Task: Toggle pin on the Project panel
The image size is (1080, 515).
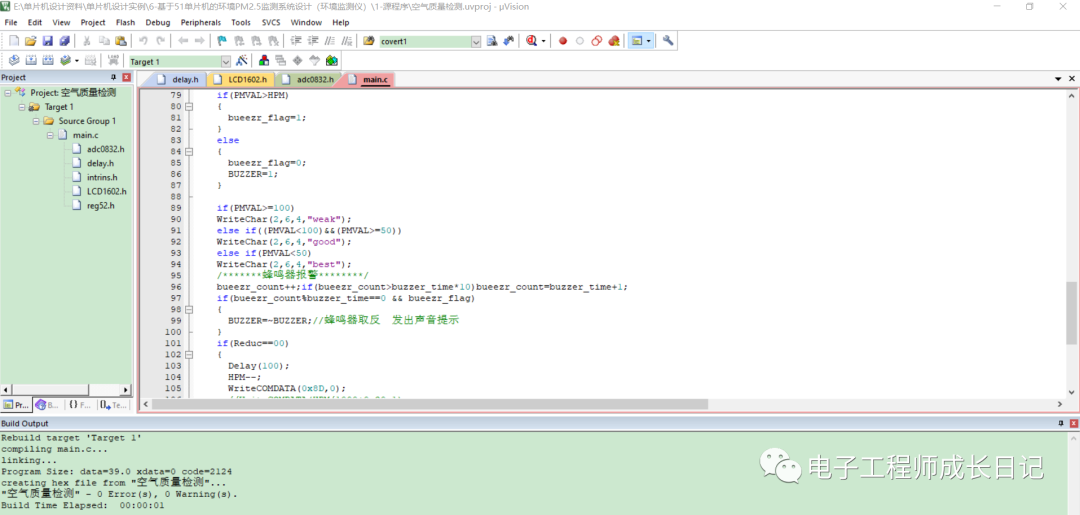Action: coord(113,77)
